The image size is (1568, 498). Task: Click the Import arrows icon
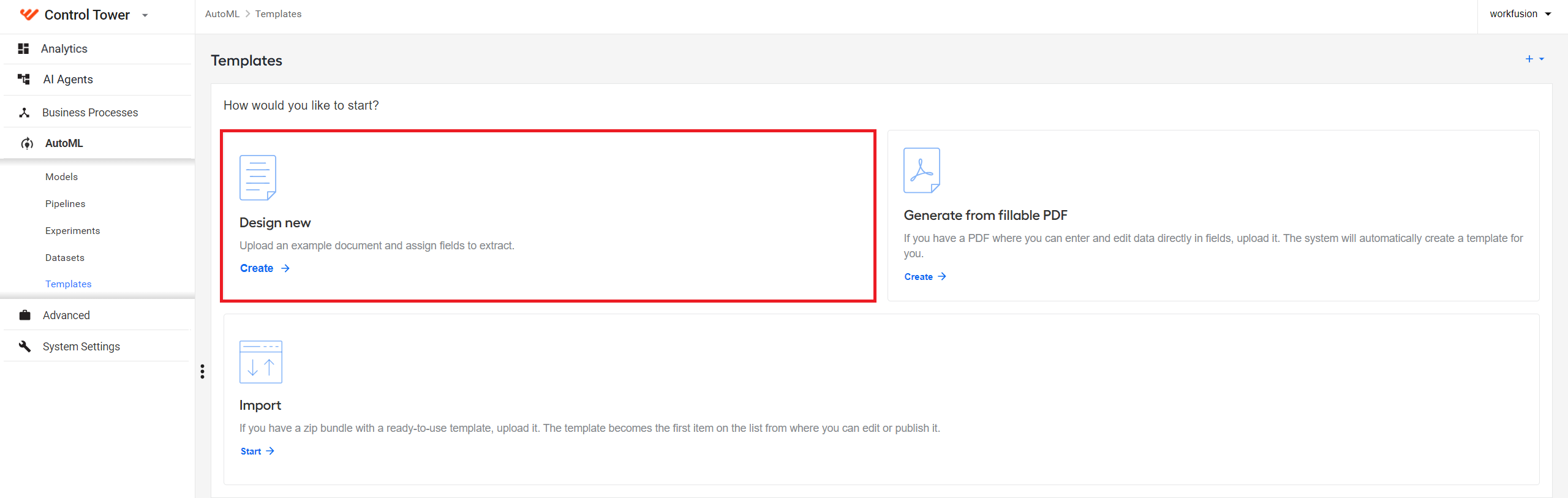click(x=261, y=362)
